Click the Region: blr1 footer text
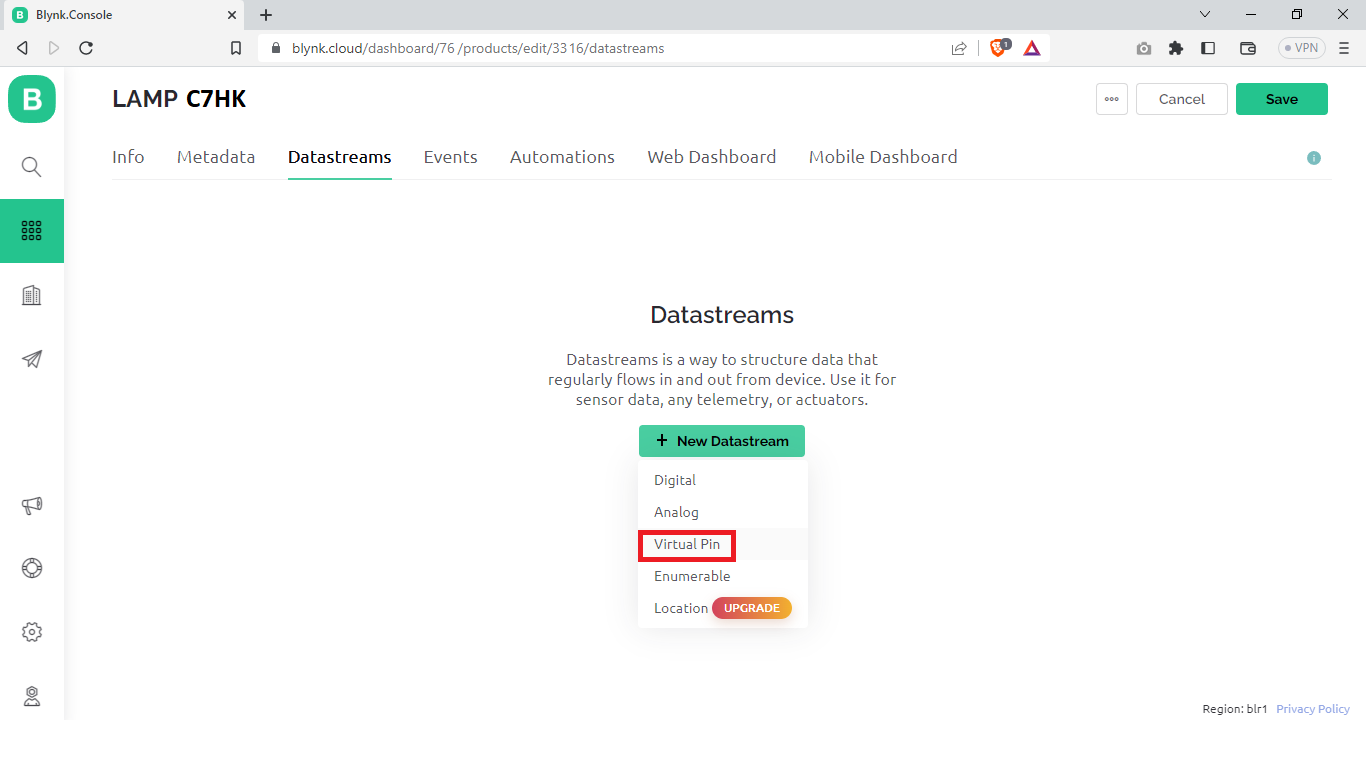This screenshot has width=1366, height=768. [x=1235, y=709]
